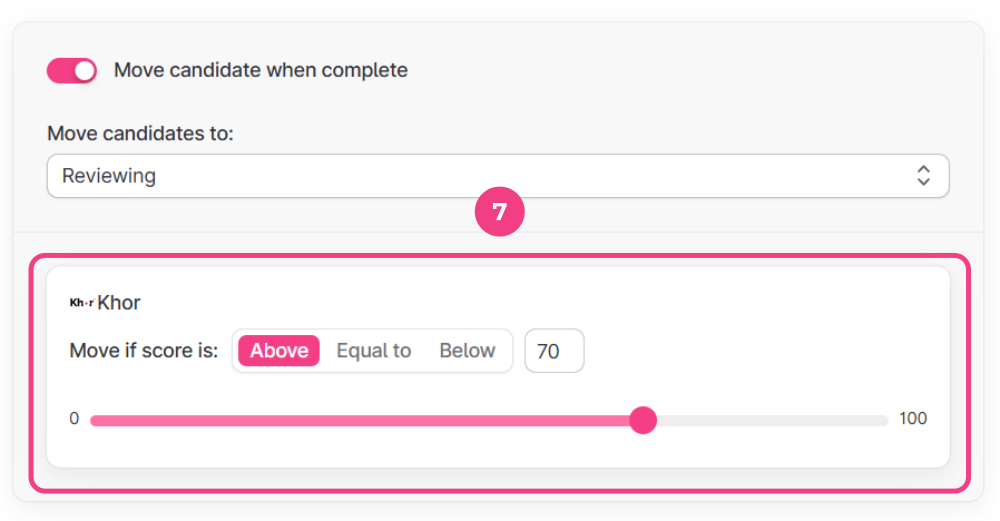
Task: Click the Khor assessment name text
Action: (x=119, y=302)
